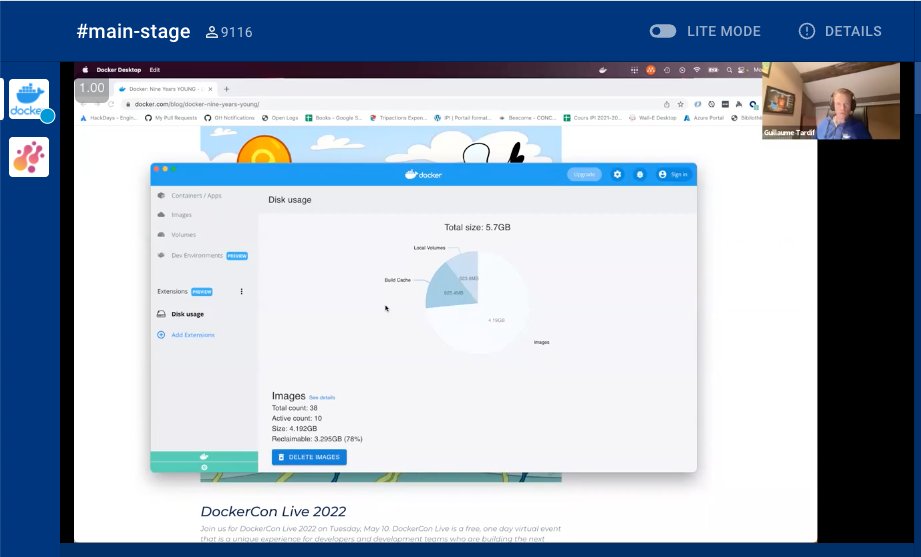The image size is (921, 557).
Task: Select the Docker channel icon in sidebar
Action: pyautogui.click(x=29, y=99)
